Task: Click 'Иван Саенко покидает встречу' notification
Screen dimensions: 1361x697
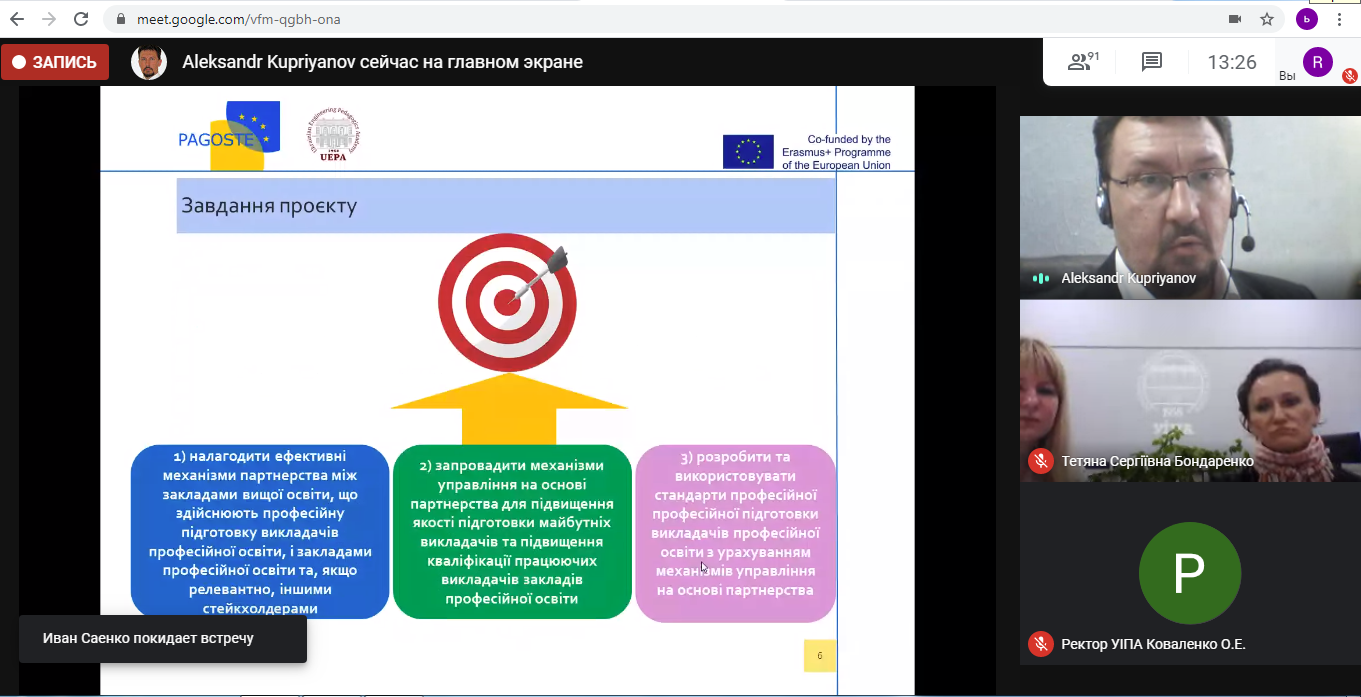Action: (163, 638)
